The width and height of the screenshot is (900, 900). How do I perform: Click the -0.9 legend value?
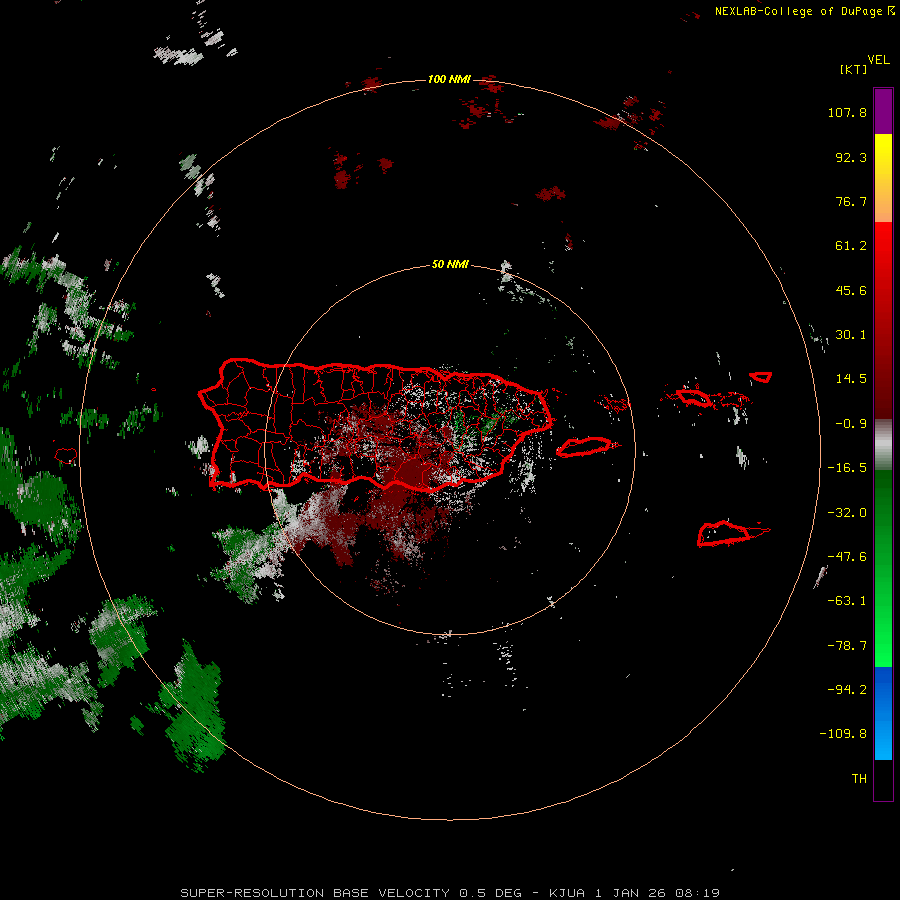851,424
